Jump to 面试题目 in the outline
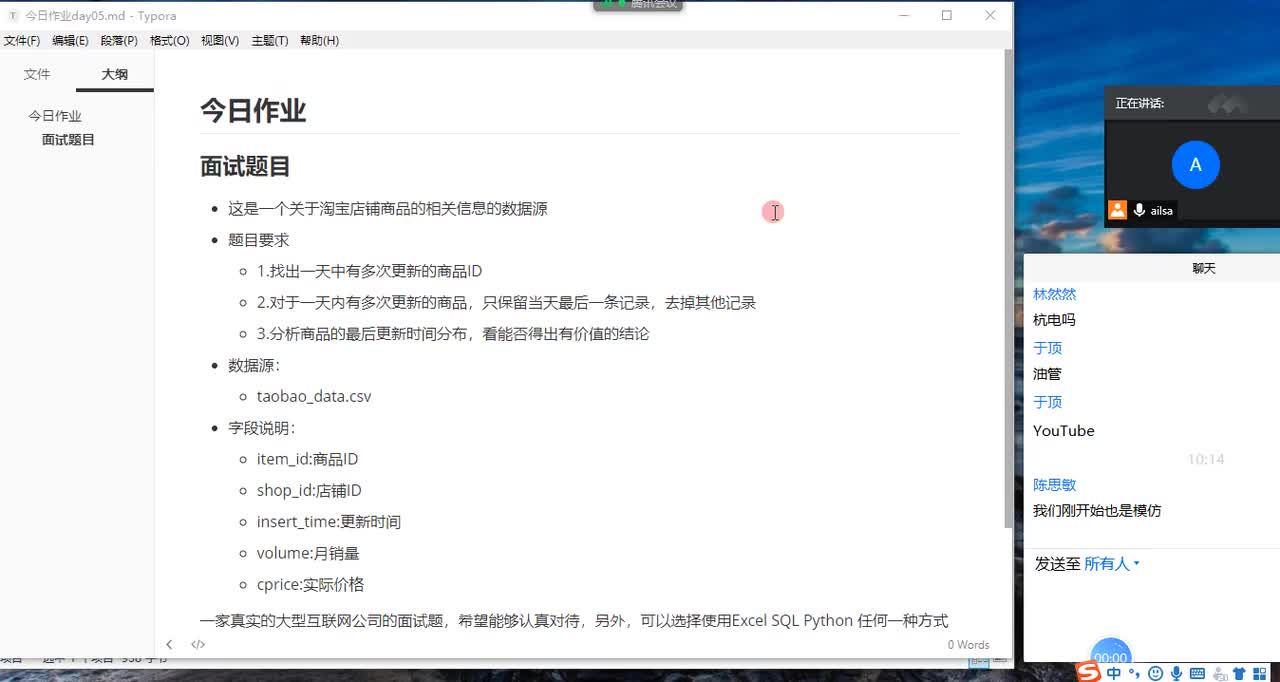The image size is (1280, 682). [68, 140]
